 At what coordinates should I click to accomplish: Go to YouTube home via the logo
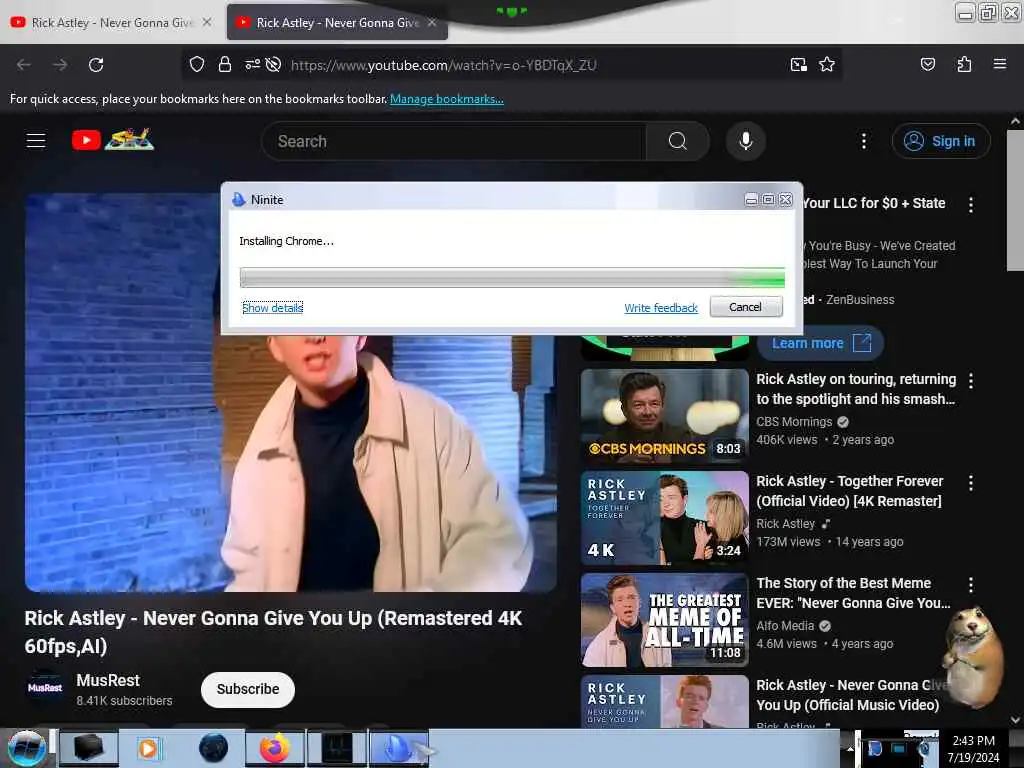pyautogui.click(x=112, y=140)
